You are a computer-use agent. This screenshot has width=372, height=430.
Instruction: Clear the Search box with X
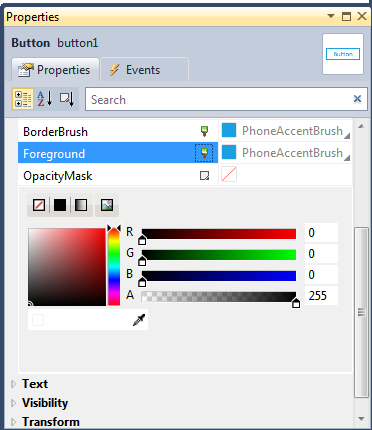[357, 99]
